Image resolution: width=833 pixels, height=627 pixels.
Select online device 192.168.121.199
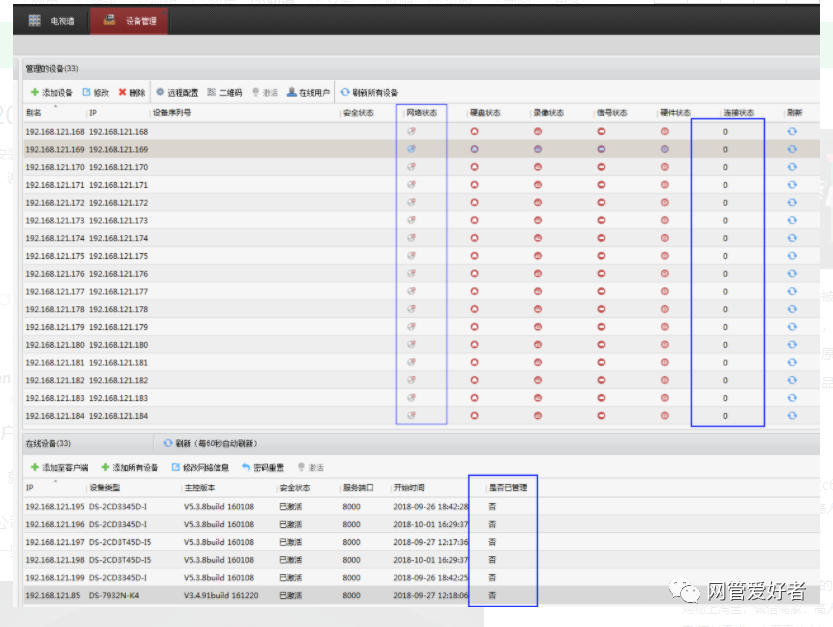(421, 578)
